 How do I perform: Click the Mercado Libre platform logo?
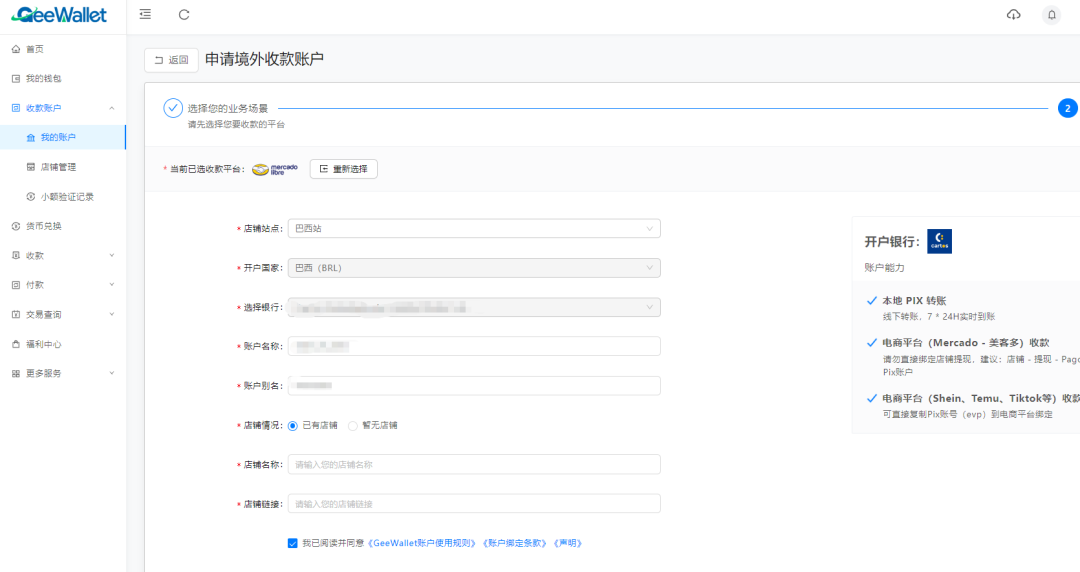point(275,169)
